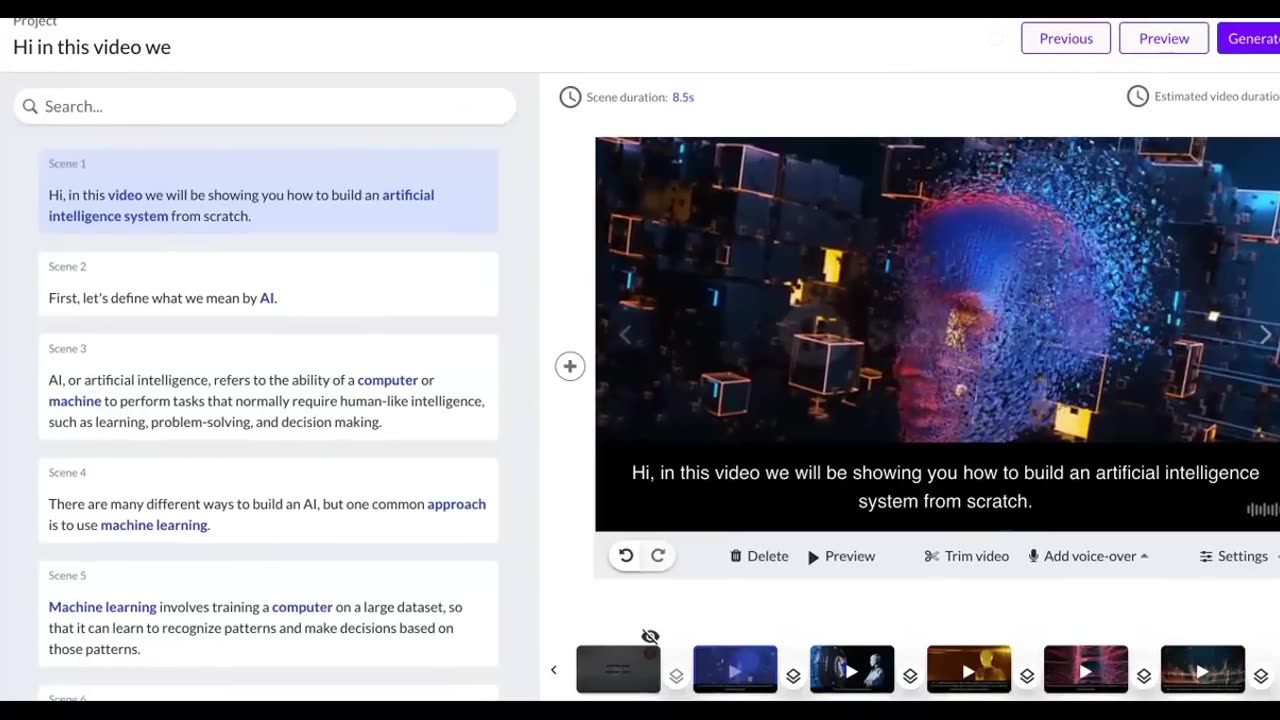The image size is (1280, 720).
Task: Select the Scene 1 script card
Action: (x=268, y=191)
